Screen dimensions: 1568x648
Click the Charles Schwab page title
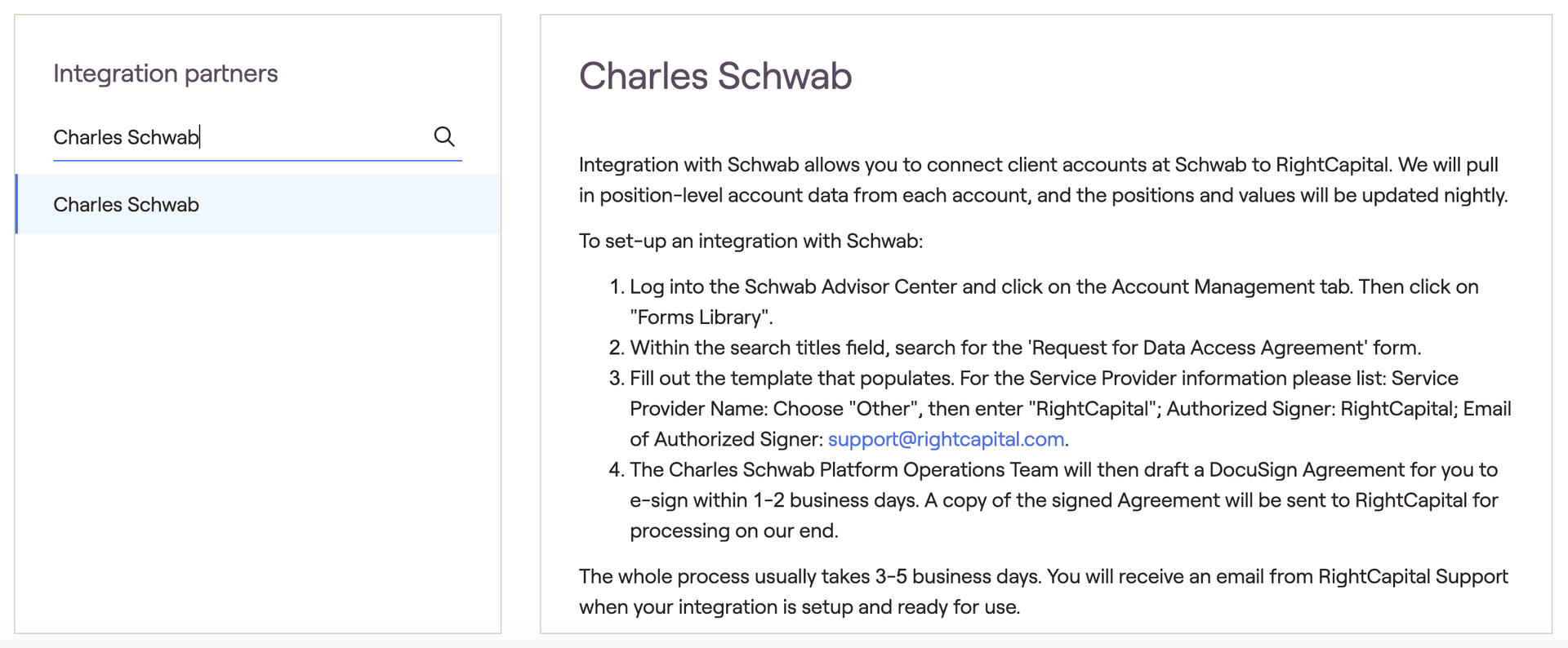715,76
